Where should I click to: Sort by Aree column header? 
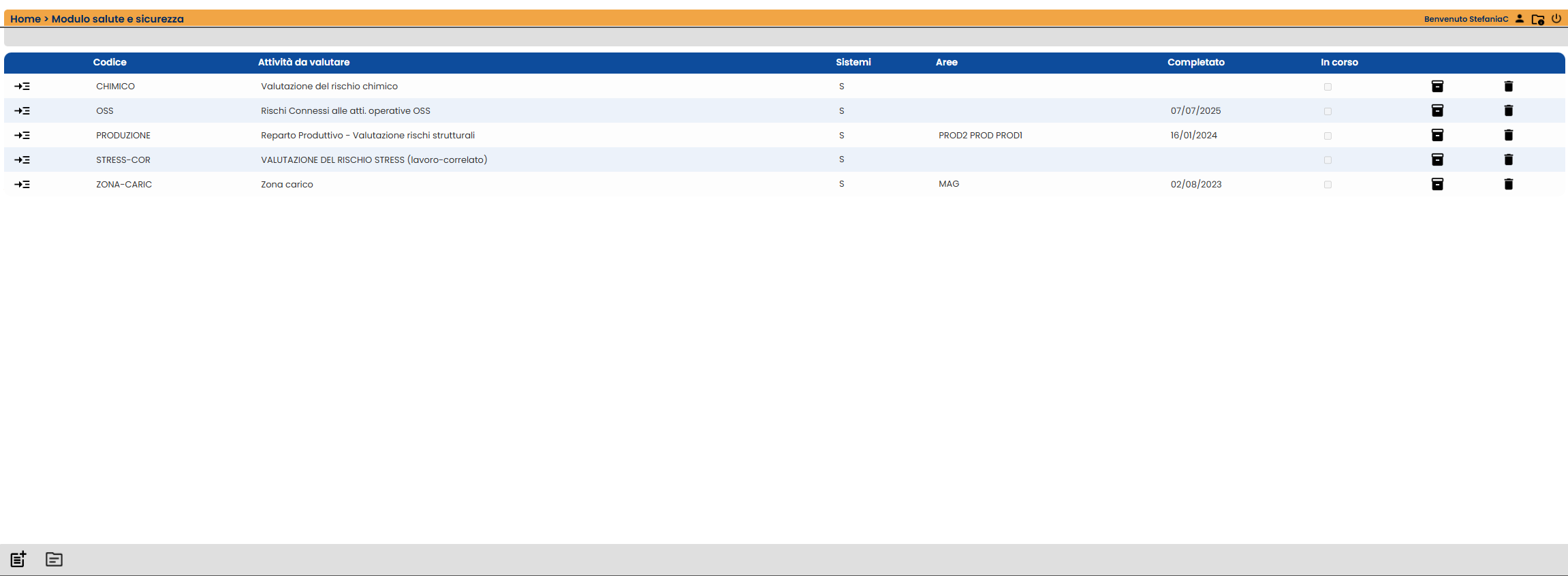pos(947,62)
